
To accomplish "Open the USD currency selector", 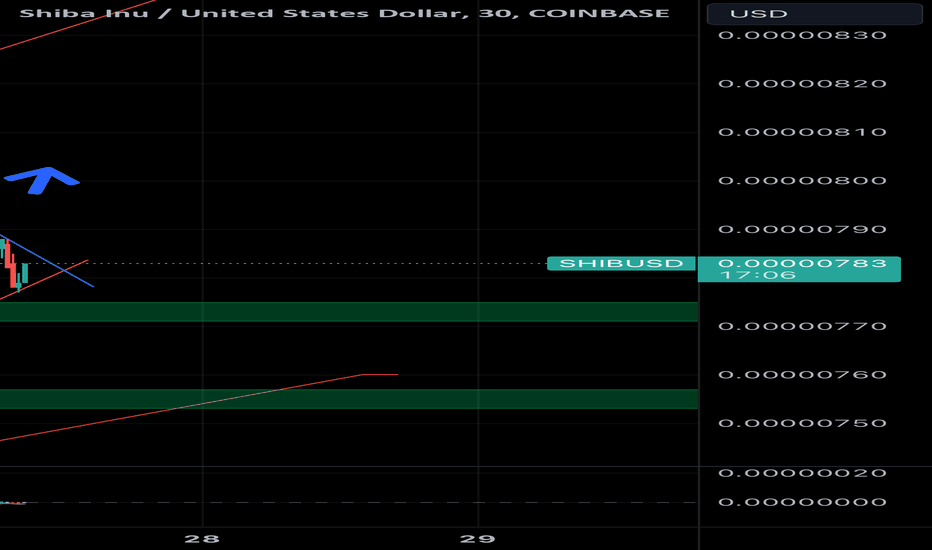I will tap(814, 14).
